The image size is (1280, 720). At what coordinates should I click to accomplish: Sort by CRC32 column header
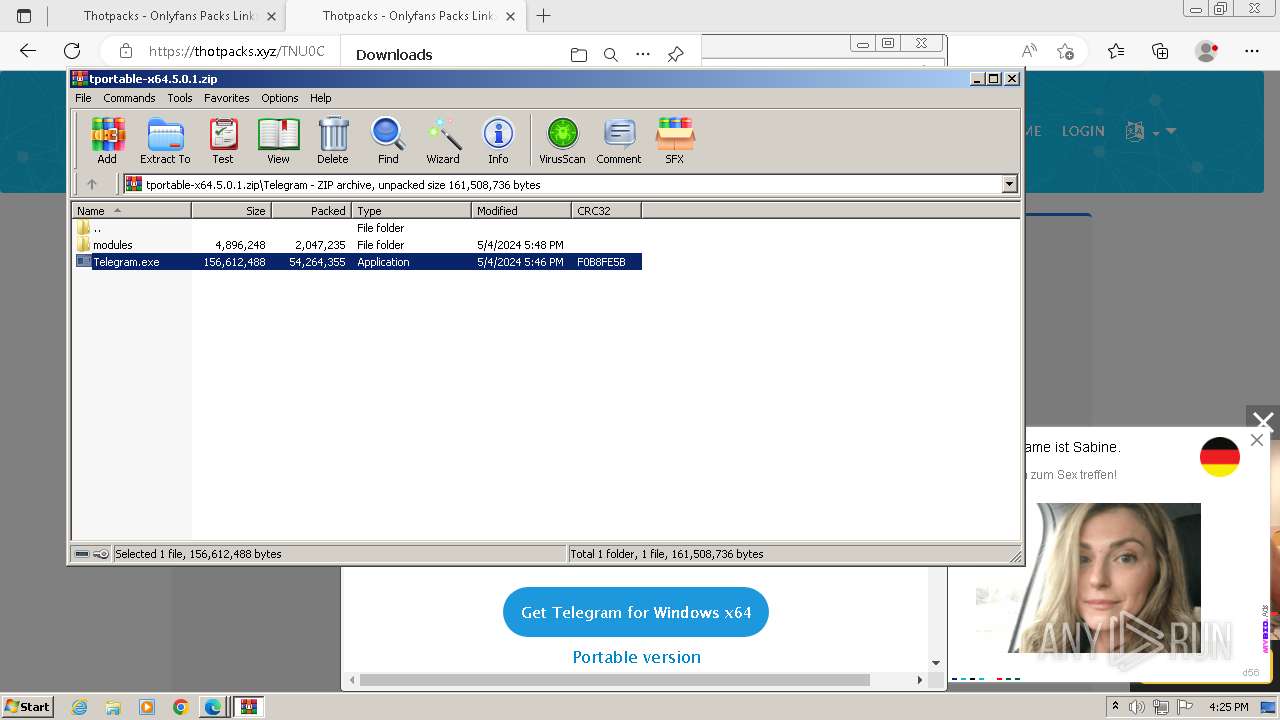click(606, 210)
